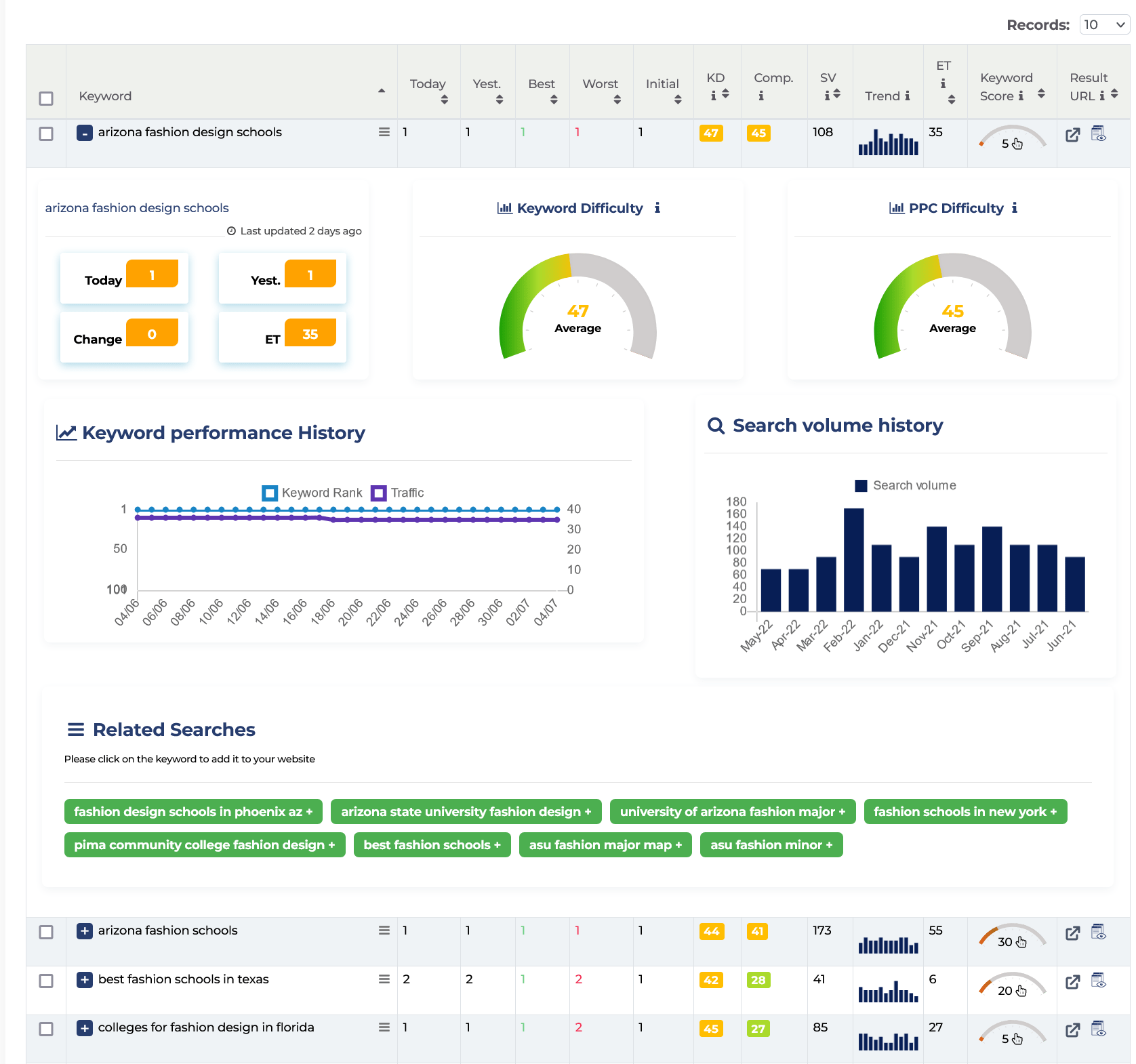Screen dimensions: 1136x1064
Task: Click keyword score gauge of best fashion schools in texas
Action: pyautogui.click(x=1012, y=985)
